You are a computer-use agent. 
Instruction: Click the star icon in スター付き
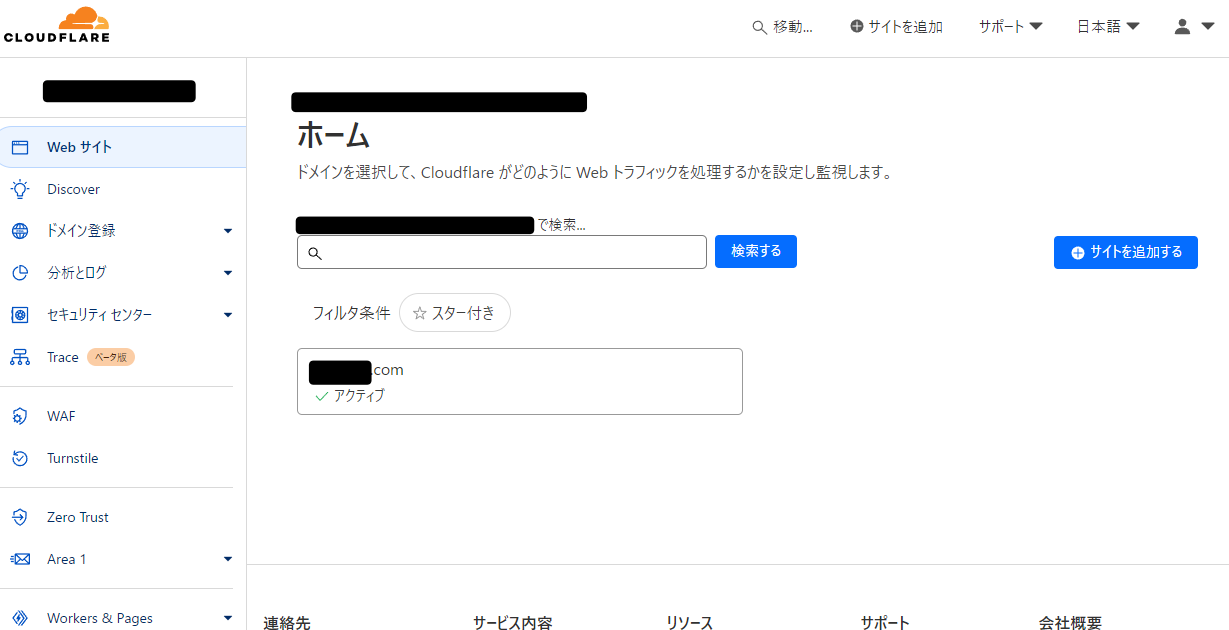tap(420, 313)
